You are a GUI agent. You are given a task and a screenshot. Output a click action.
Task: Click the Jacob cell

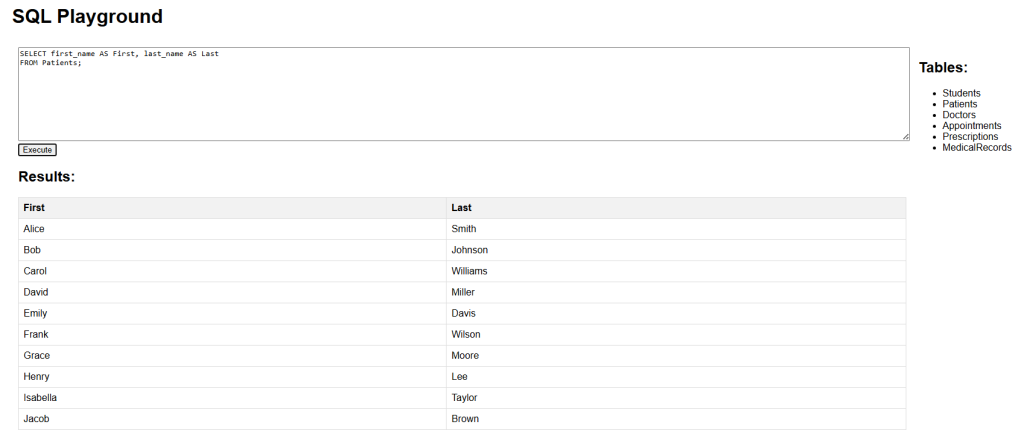coord(232,419)
